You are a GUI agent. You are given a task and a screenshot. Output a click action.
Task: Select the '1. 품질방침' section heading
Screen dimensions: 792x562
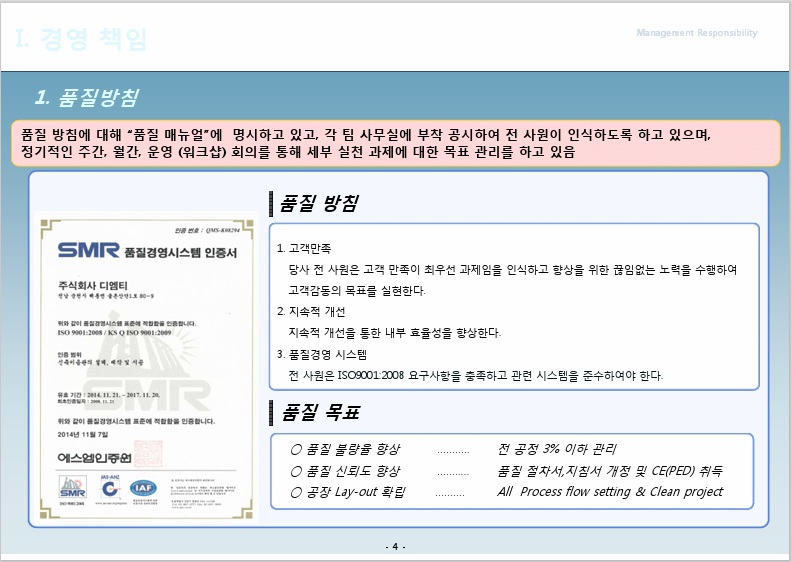pos(86,97)
